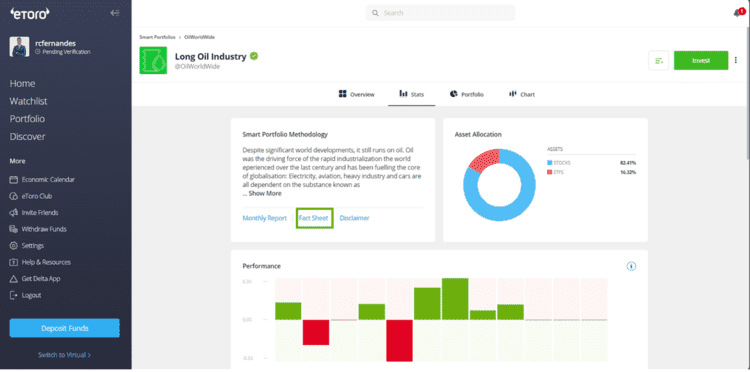This screenshot has height=372, width=750.
Task: Open the eToro Club label
Action: 37,196
